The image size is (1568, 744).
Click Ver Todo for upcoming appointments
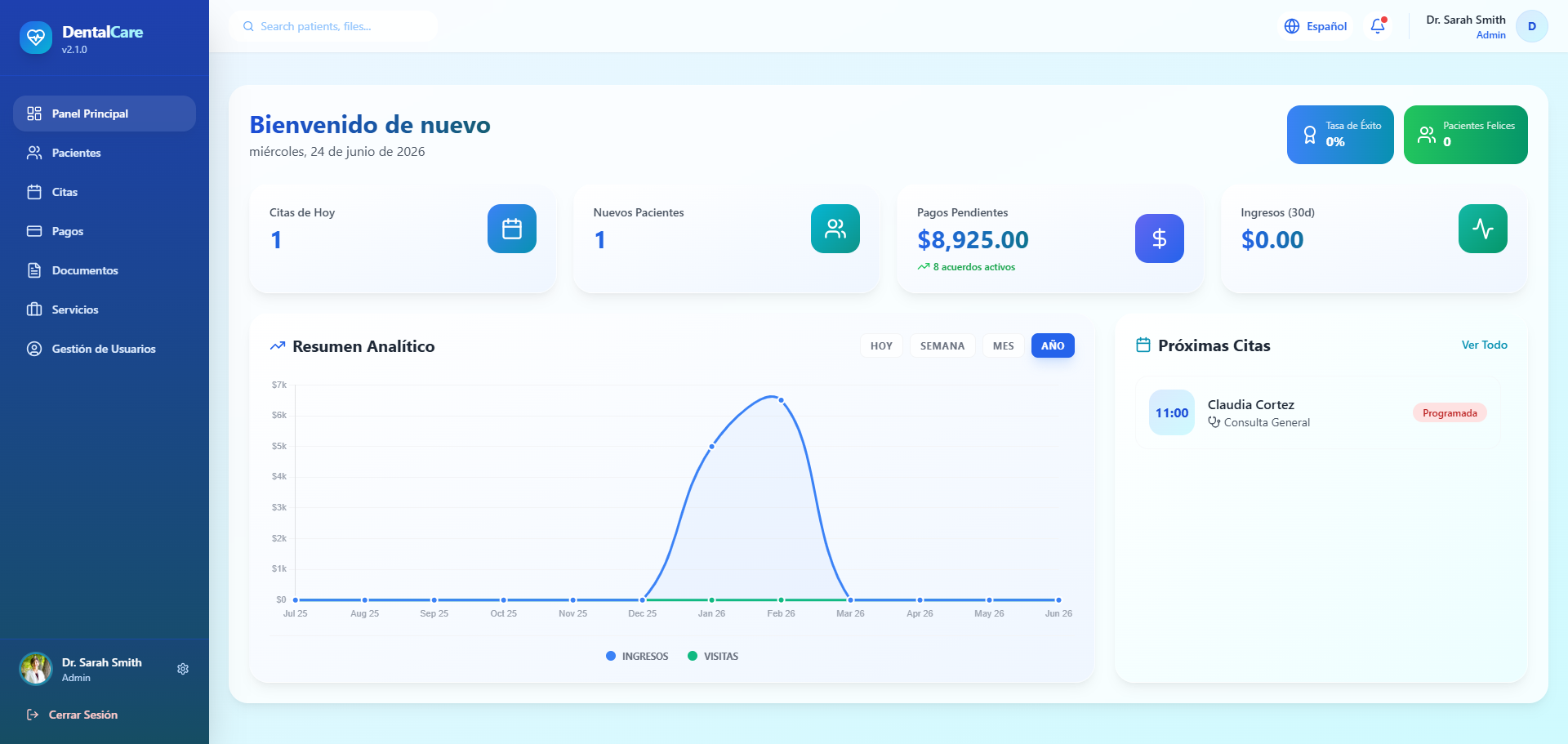click(x=1484, y=345)
